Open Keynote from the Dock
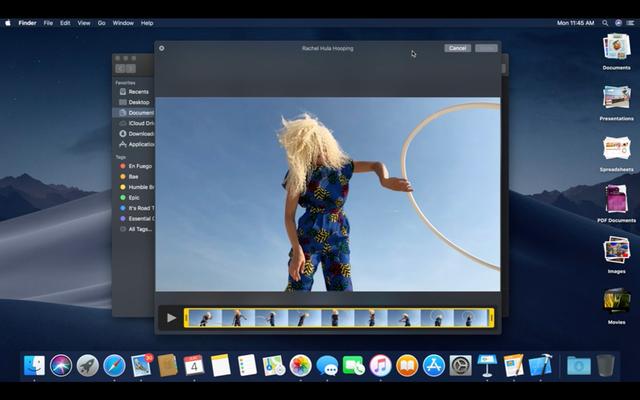This screenshot has width=640, height=400. (487, 365)
